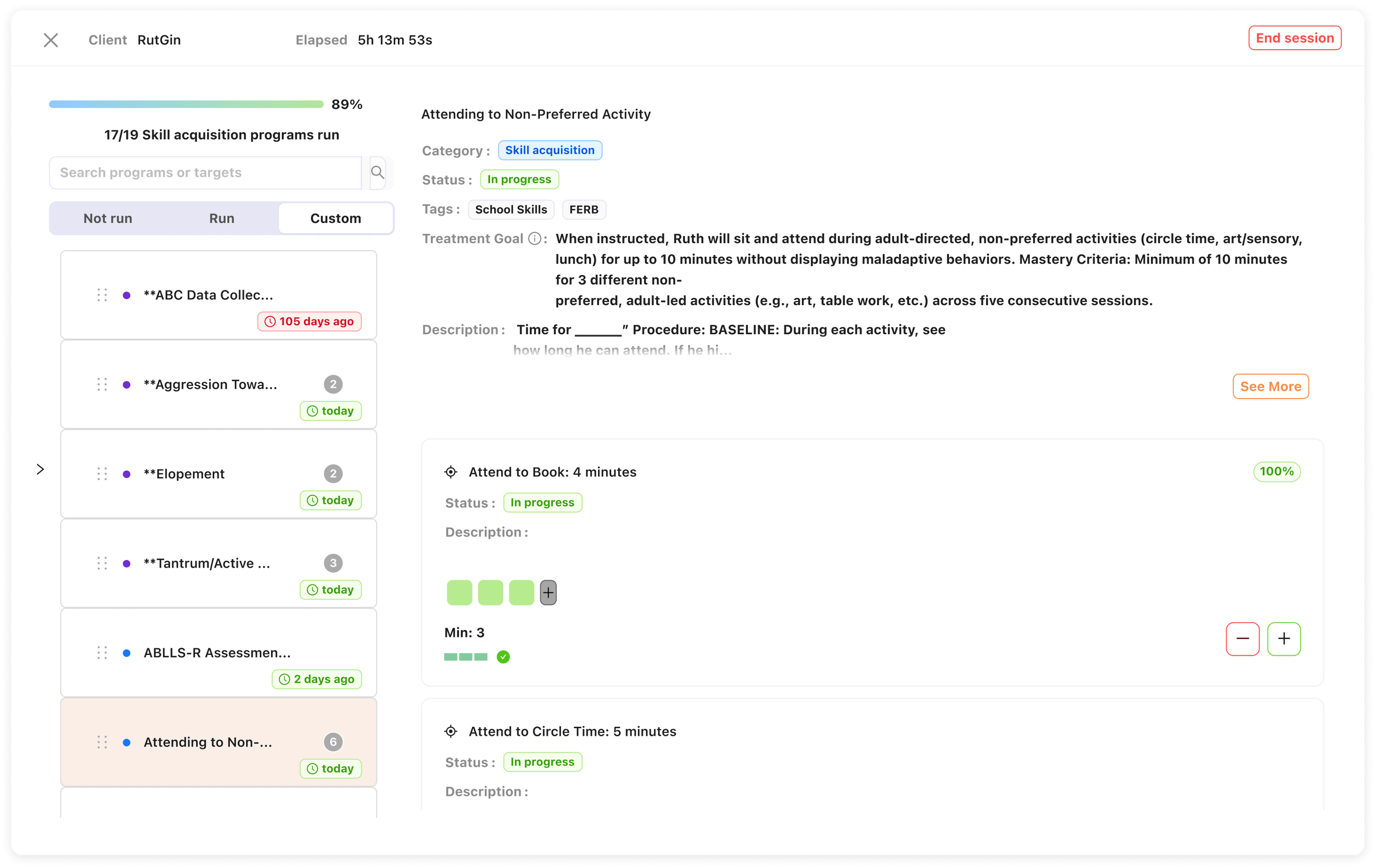
Task: Click the gray plus to add a trial
Action: point(547,592)
